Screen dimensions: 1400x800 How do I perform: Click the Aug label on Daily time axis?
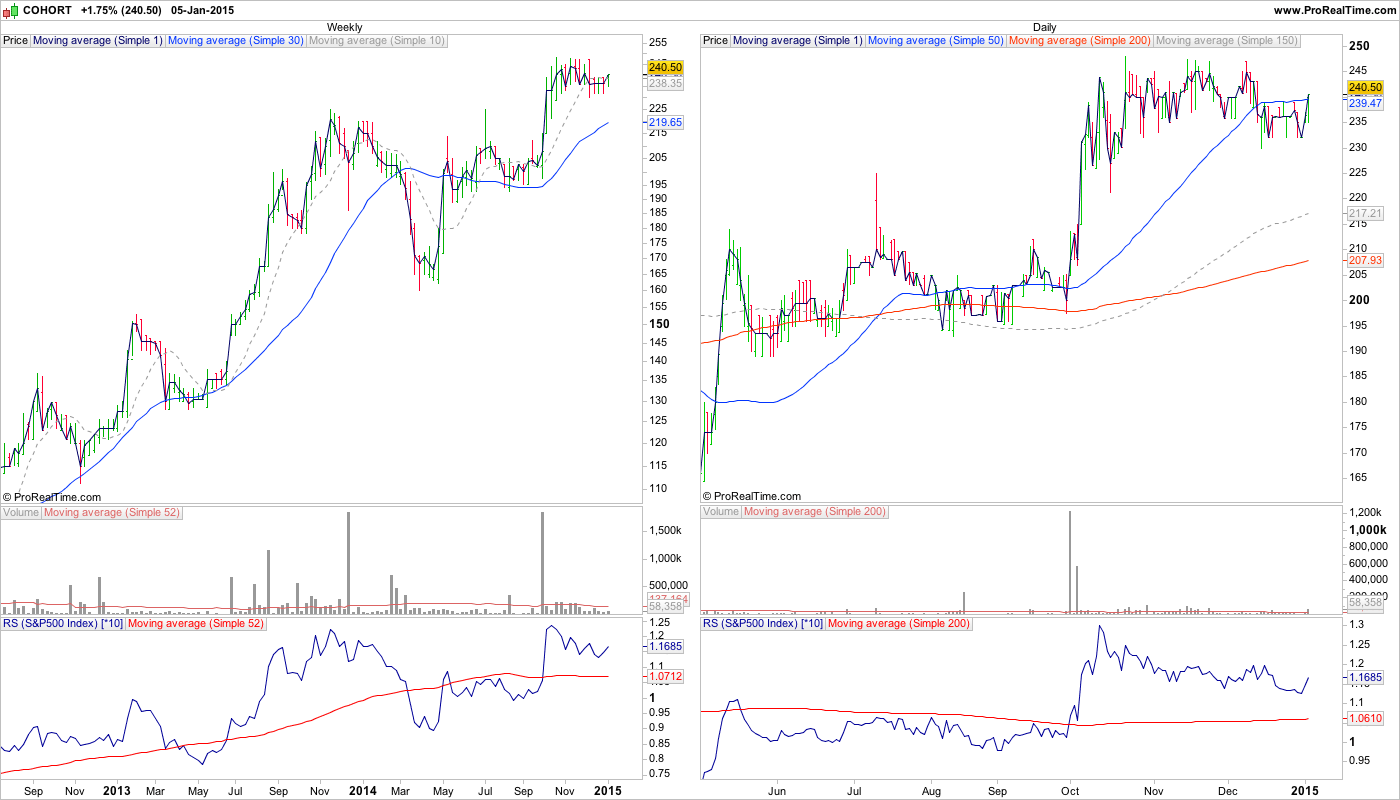(x=931, y=790)
